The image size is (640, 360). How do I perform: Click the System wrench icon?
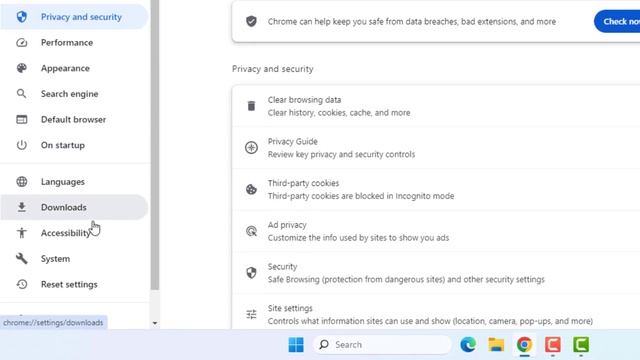pyautogui.click(x=22, y=258)
